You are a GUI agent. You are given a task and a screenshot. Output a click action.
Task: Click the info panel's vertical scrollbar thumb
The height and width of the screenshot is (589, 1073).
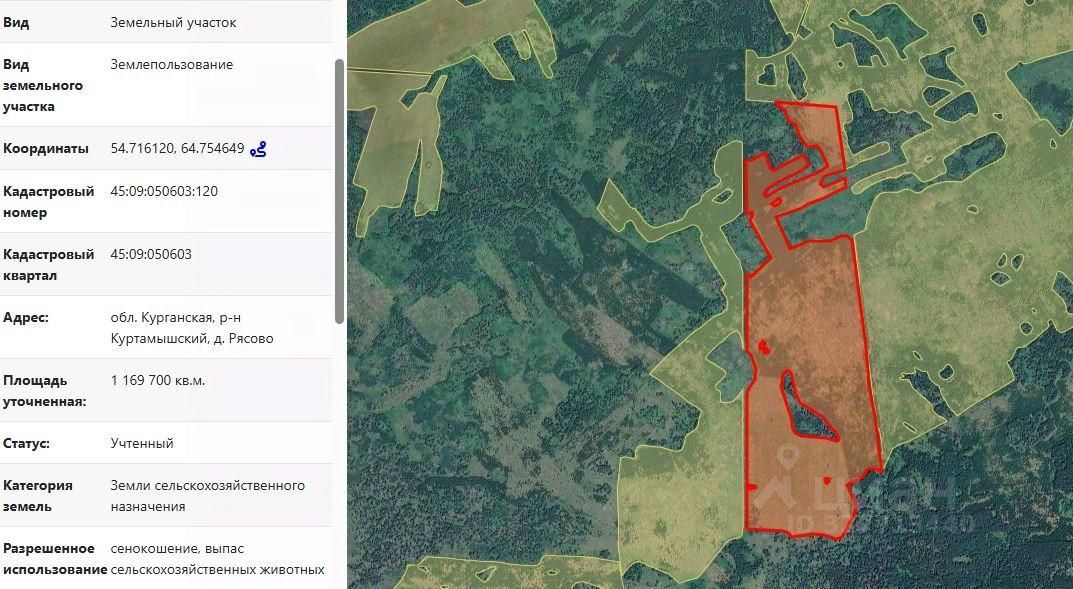coord(339,191)
